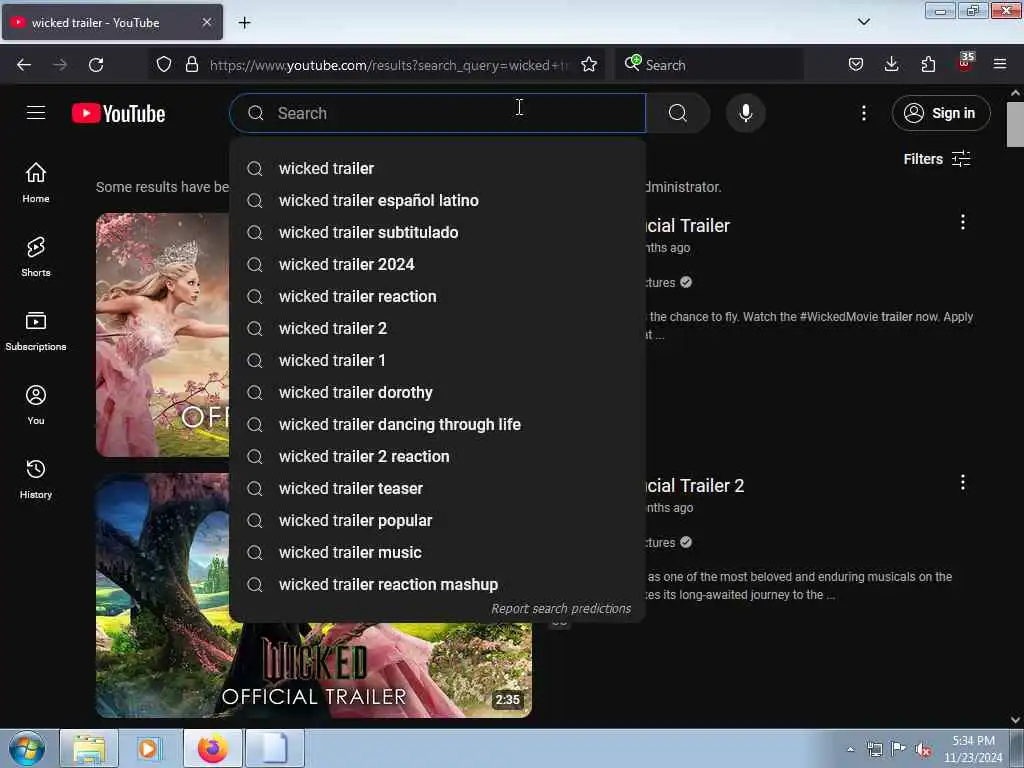The height and width of the screenshot is (768, 1024).
Task: Click the page vertical scrollbar thumb
Action: pos(1015,125)
